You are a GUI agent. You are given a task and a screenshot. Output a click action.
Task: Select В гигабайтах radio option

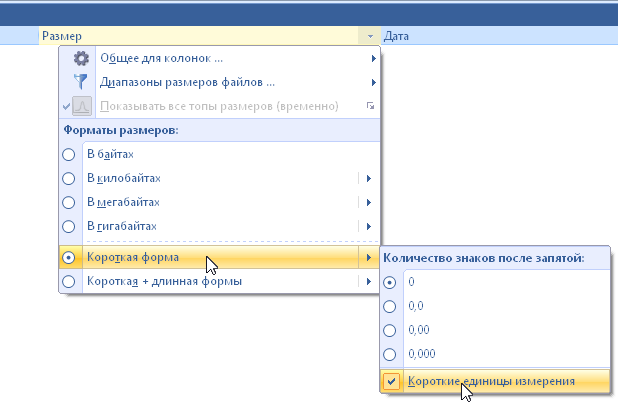tap(69, 227)
